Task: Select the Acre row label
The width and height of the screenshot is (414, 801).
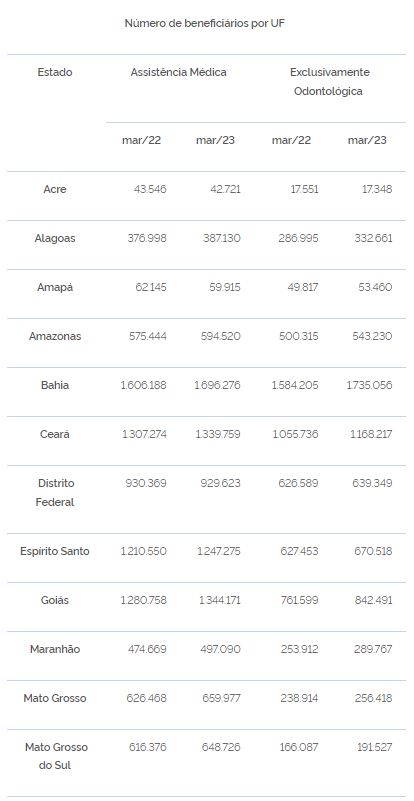Action: click(x=55, y=189)
